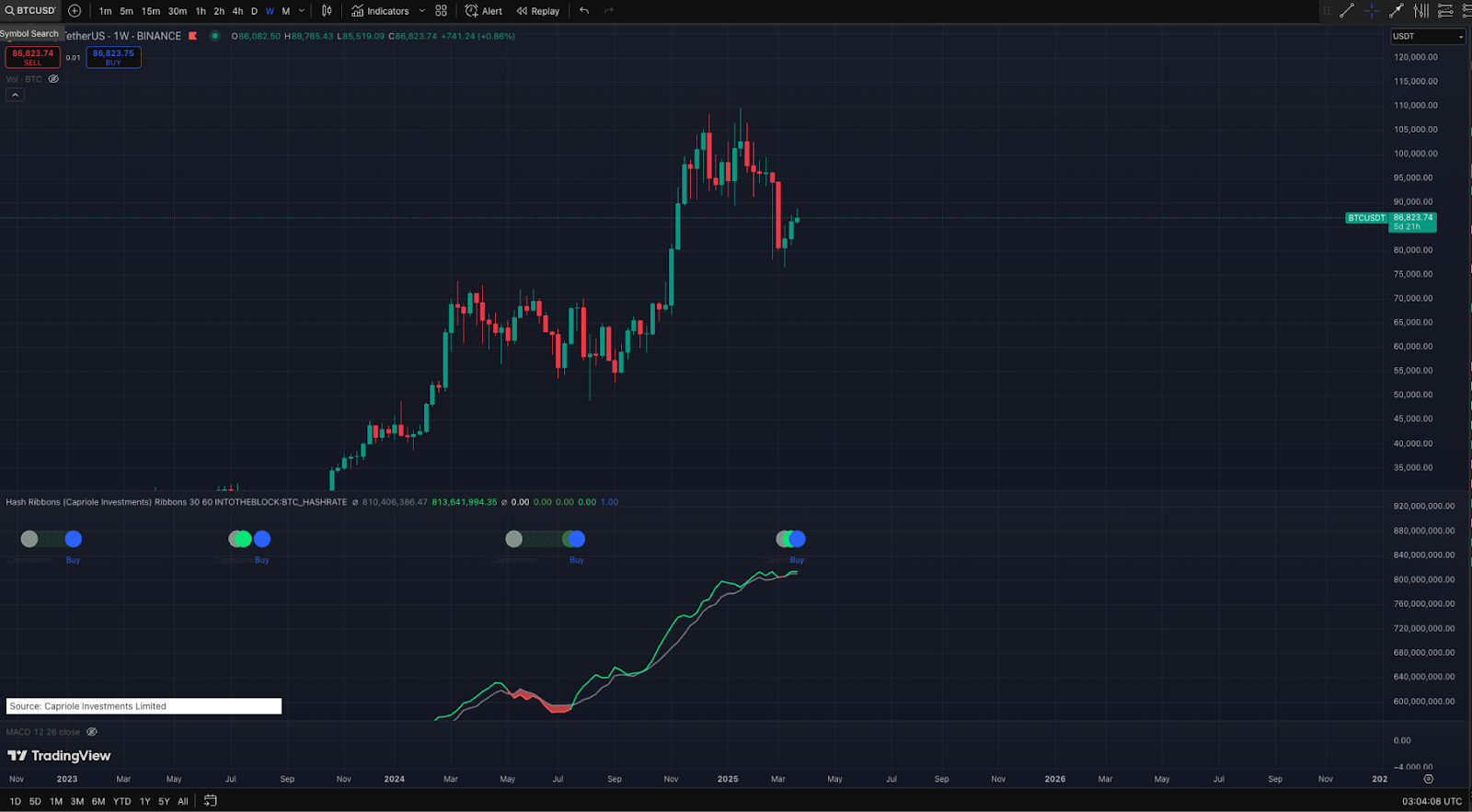Select the trend line drawing tool
This screenshot has height=812, width=1472.
(x=1347, y=11)
